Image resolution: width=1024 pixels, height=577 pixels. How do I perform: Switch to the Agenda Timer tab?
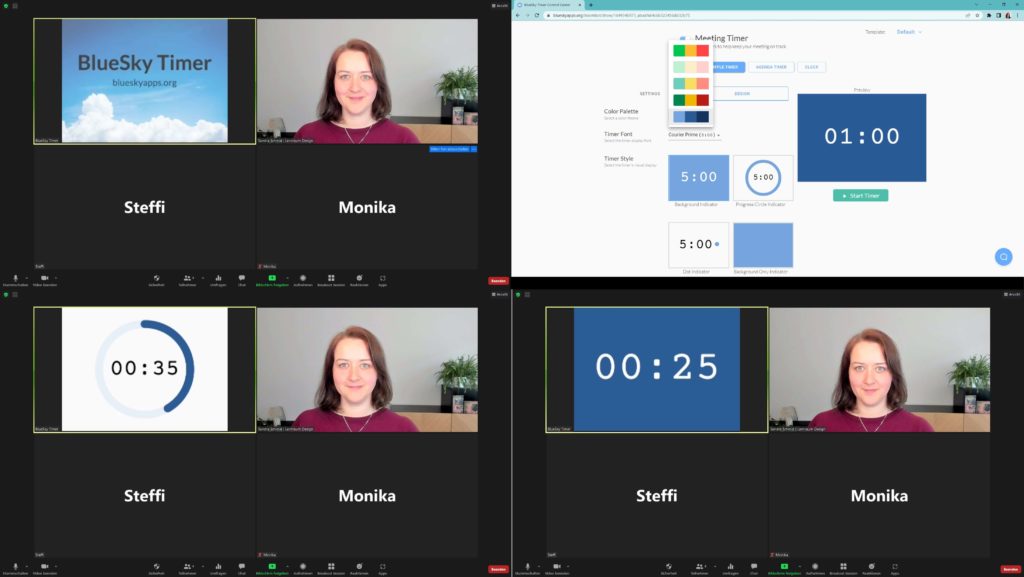(x=770, y=67)
